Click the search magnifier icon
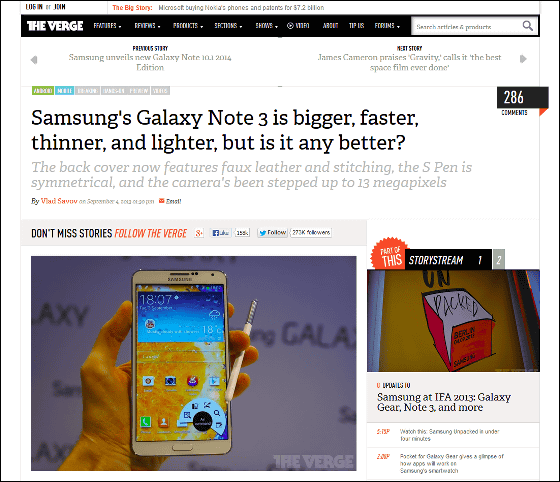Screen dimensions: 560x482 click(x=528, y=26)
